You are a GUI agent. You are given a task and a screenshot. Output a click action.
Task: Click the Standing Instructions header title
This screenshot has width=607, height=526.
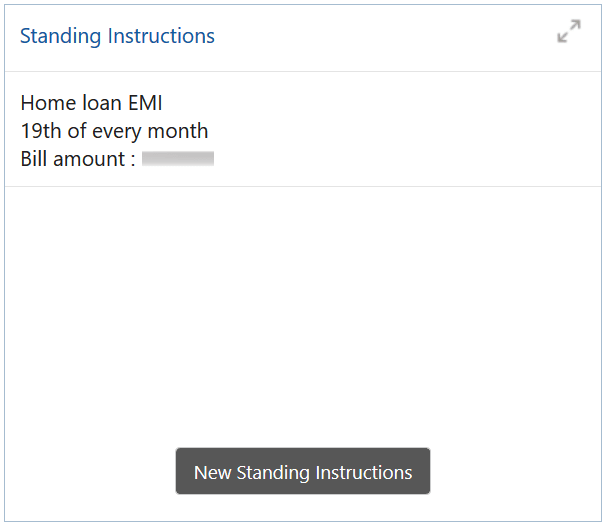117,36
